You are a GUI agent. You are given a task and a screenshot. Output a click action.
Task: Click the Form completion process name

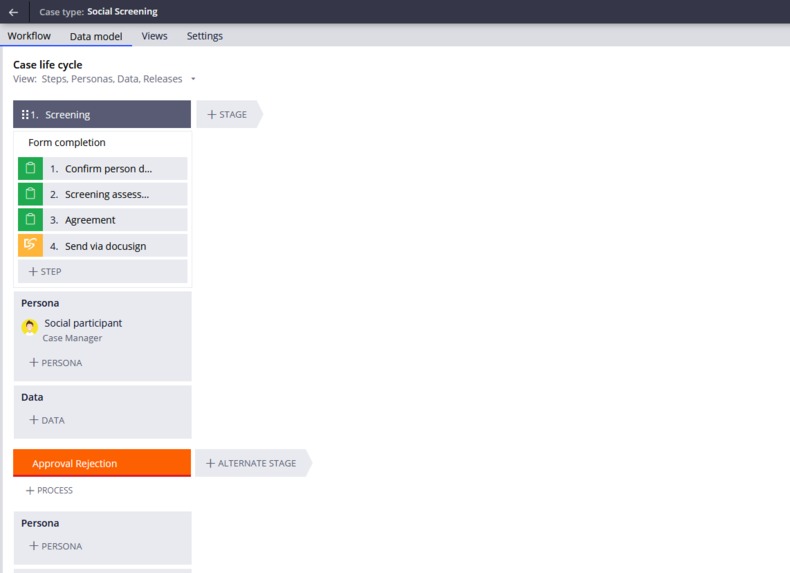pyautogui.click(x=67, y=142)
